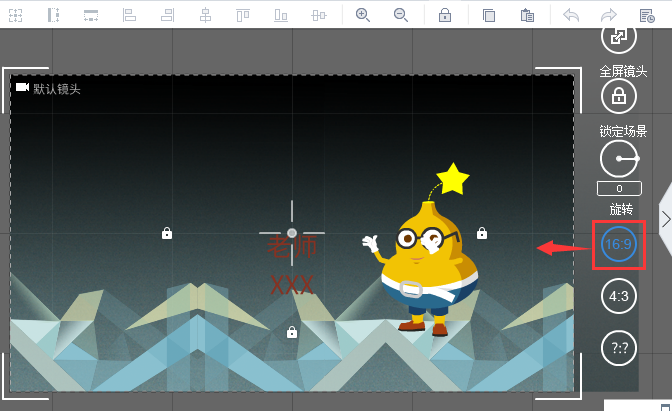The width and height of the screenshot is (672, 411).
Task: Click the align left edges icon
Action: 129,15
